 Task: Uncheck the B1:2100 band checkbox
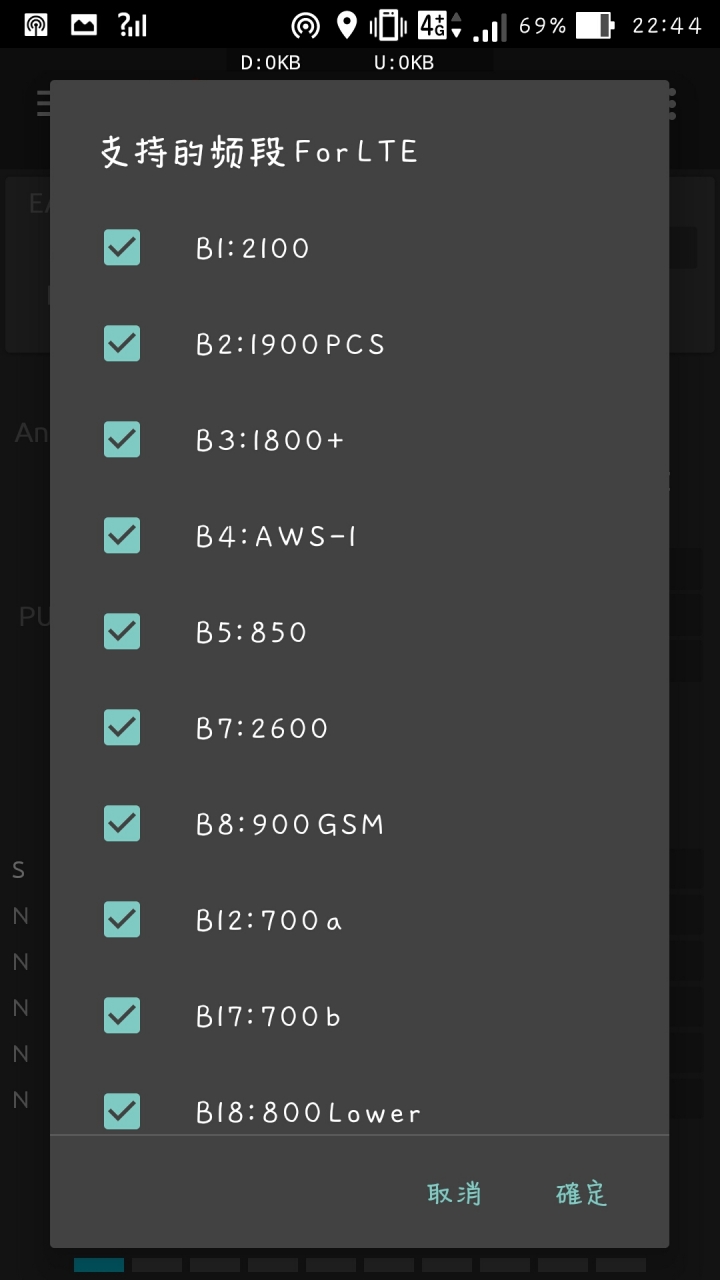[x=122, y=247]
